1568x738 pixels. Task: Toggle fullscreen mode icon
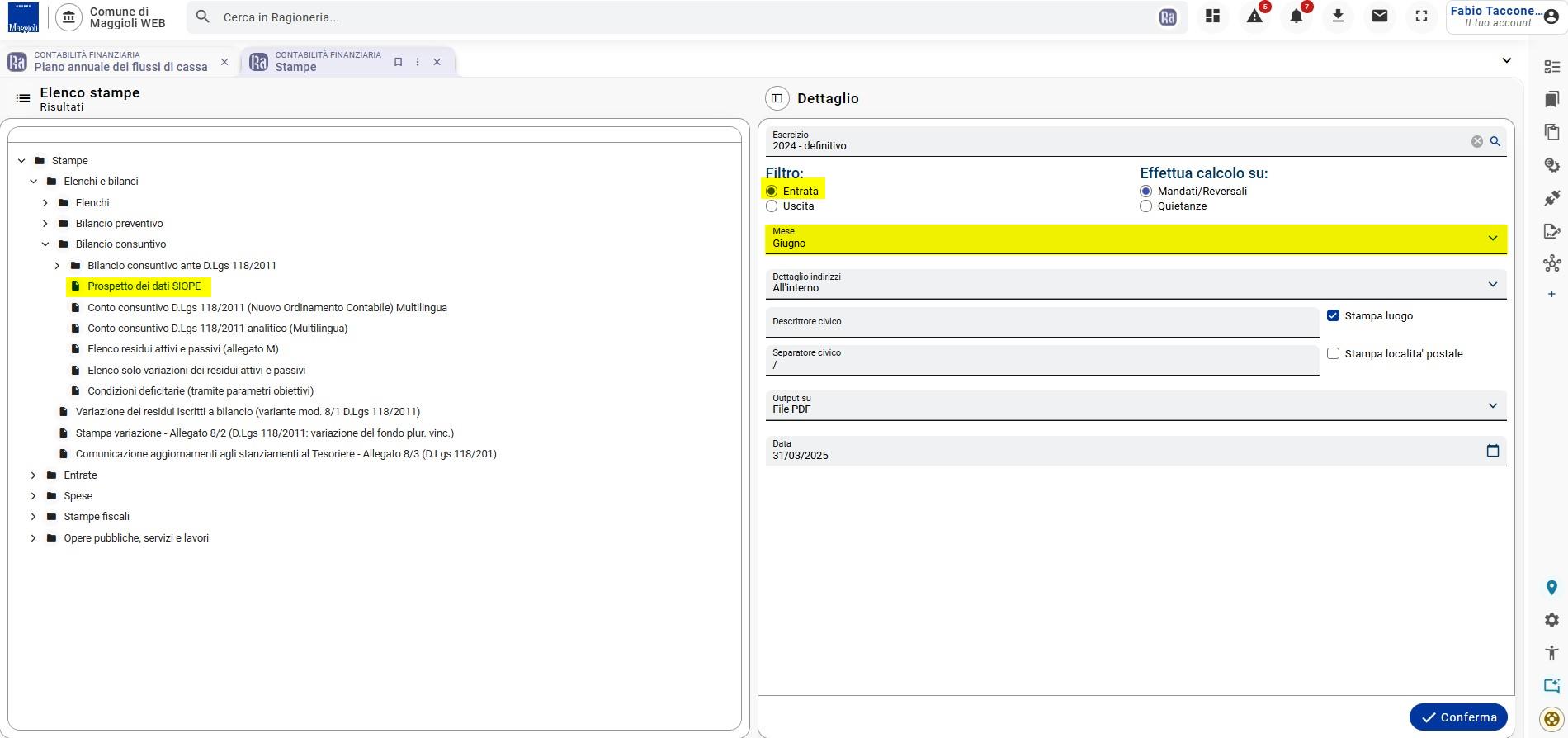coord(1421,17)
